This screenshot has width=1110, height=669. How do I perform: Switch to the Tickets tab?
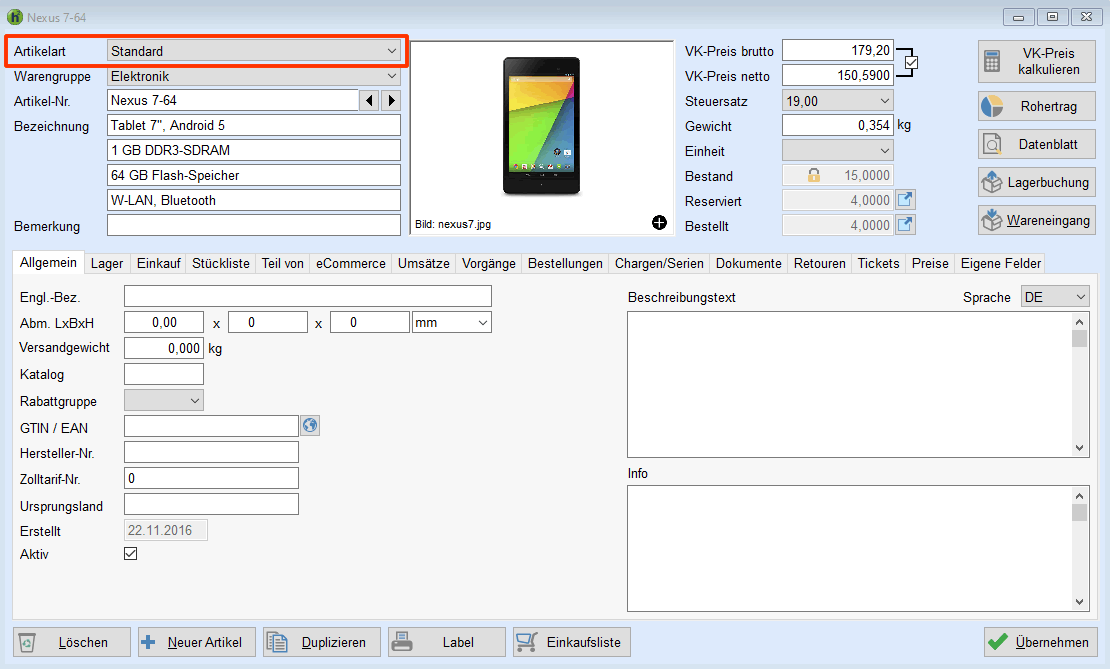(879, 263)
